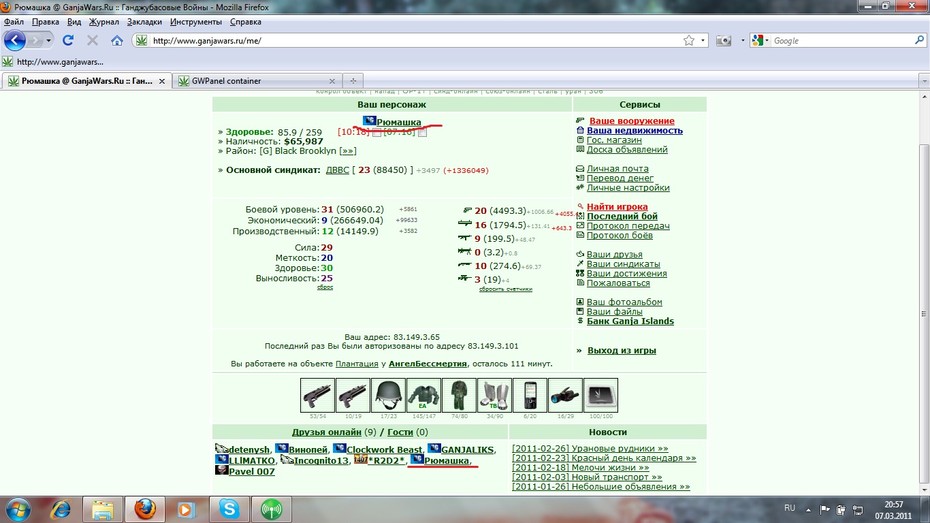
Task: Open the Ваше вооружение link
Action: pyautogui.click(x=632, y=121)
